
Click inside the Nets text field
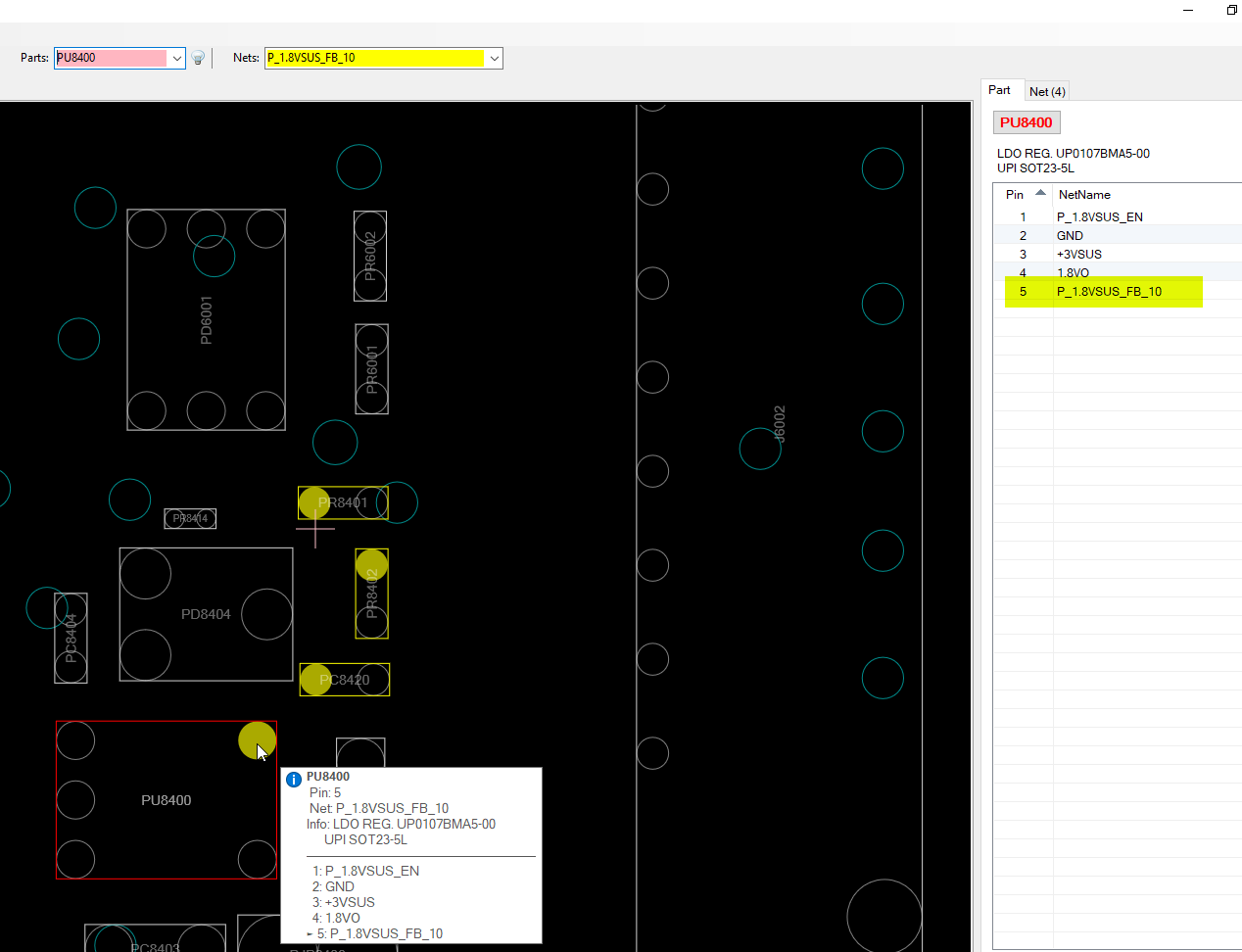tap(374, 58)
